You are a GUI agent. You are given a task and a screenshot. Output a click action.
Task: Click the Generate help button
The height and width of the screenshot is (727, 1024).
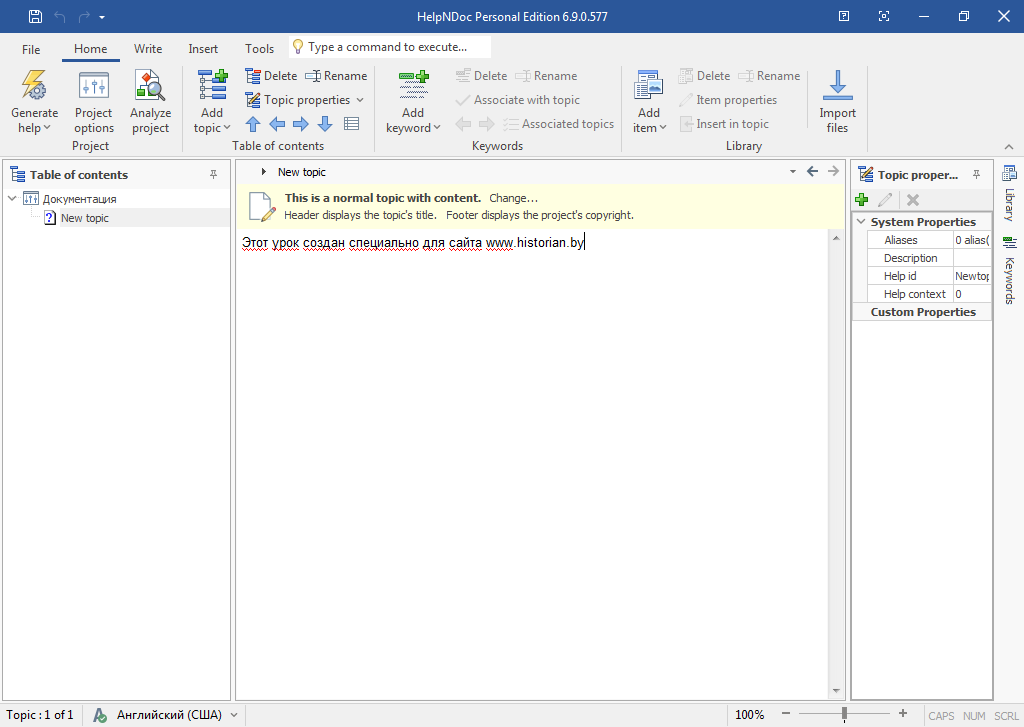(34, 102)
